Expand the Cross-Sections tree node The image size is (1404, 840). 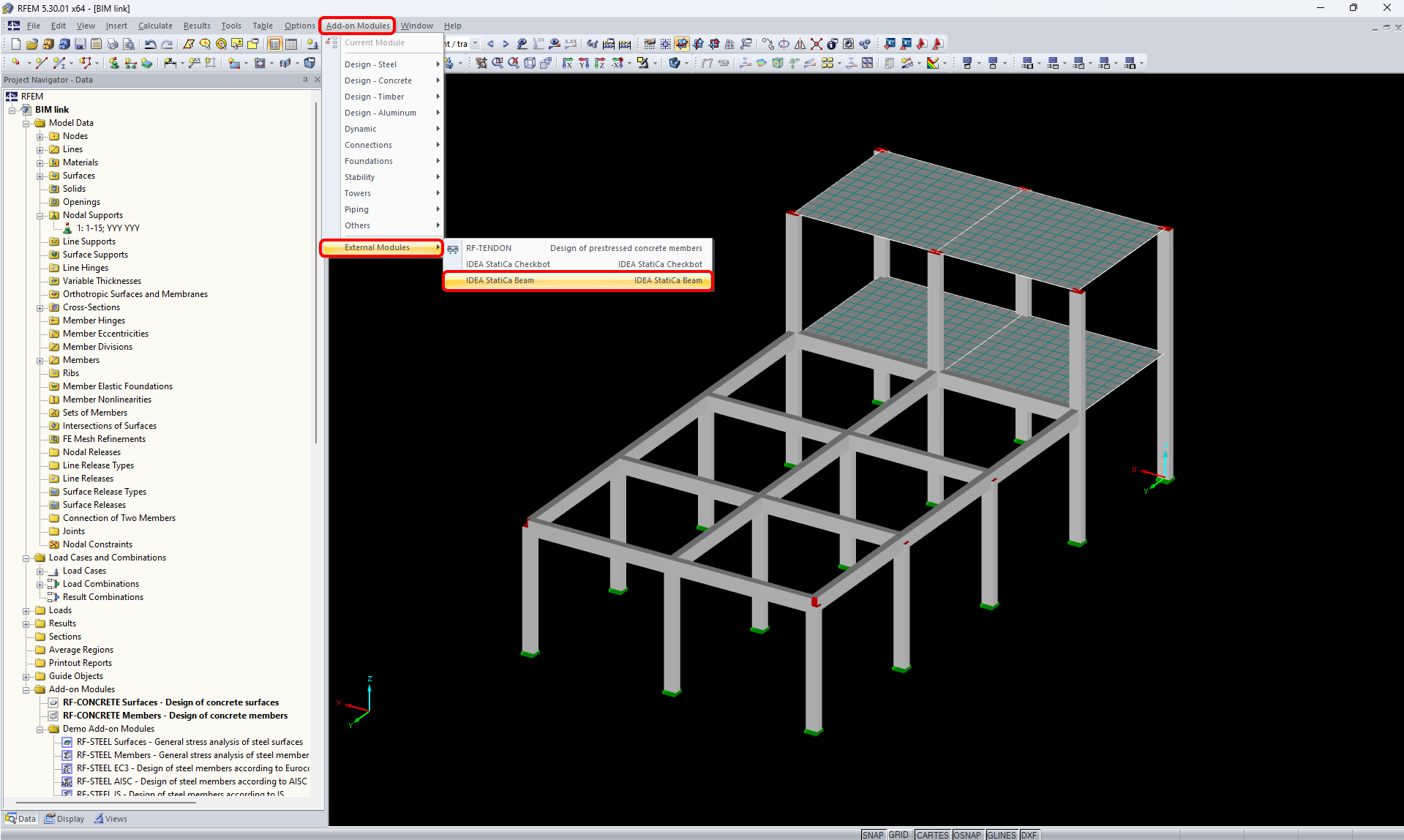point(40,308)
